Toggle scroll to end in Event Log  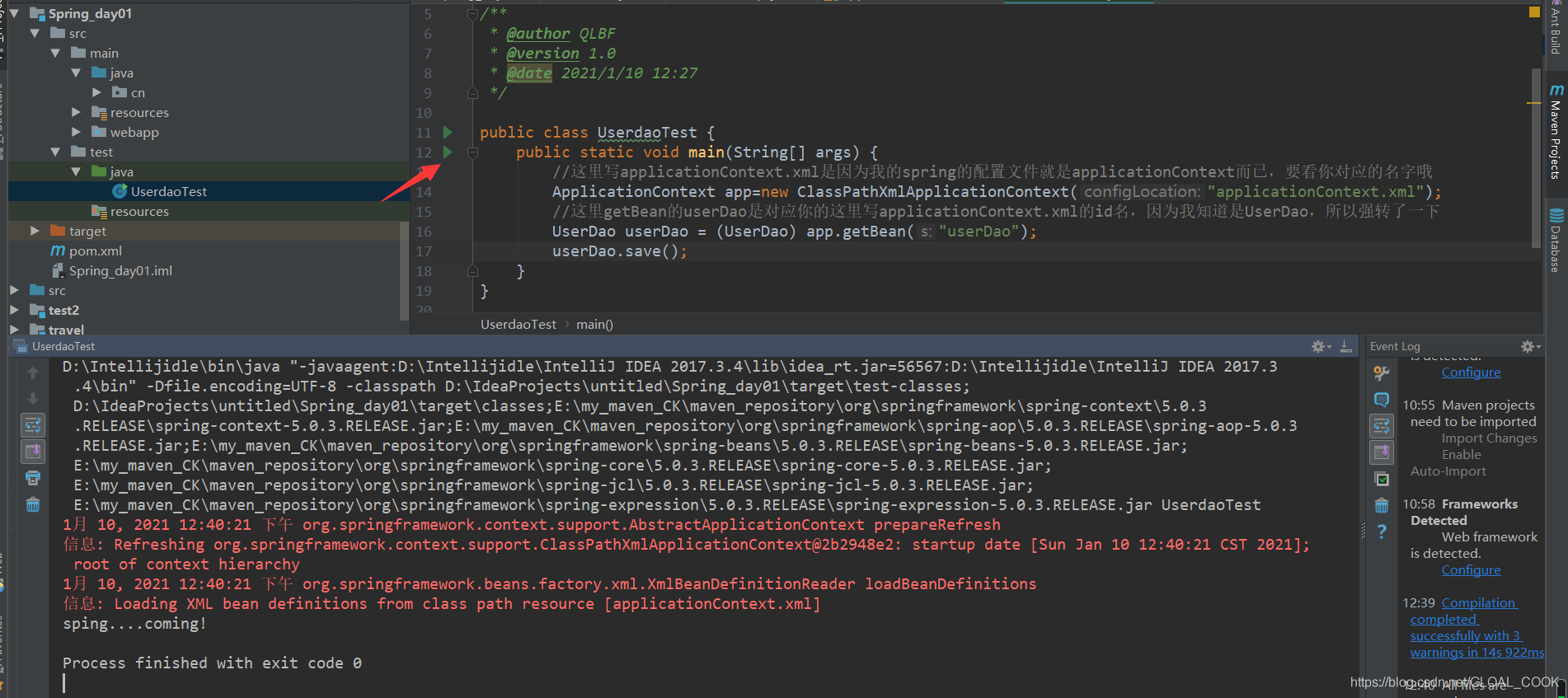pos(1382,452)
